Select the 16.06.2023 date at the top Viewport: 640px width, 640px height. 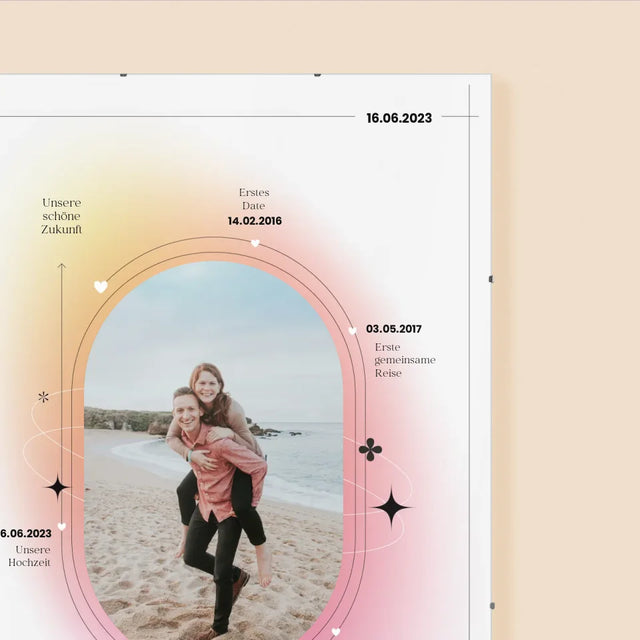point(399,118)
